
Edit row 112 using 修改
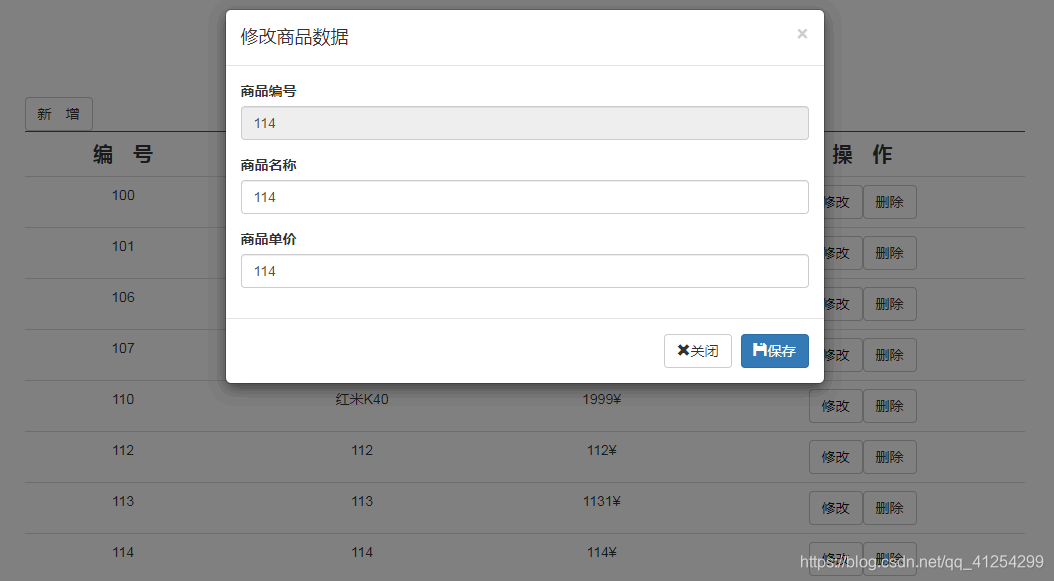coord(836,457)
